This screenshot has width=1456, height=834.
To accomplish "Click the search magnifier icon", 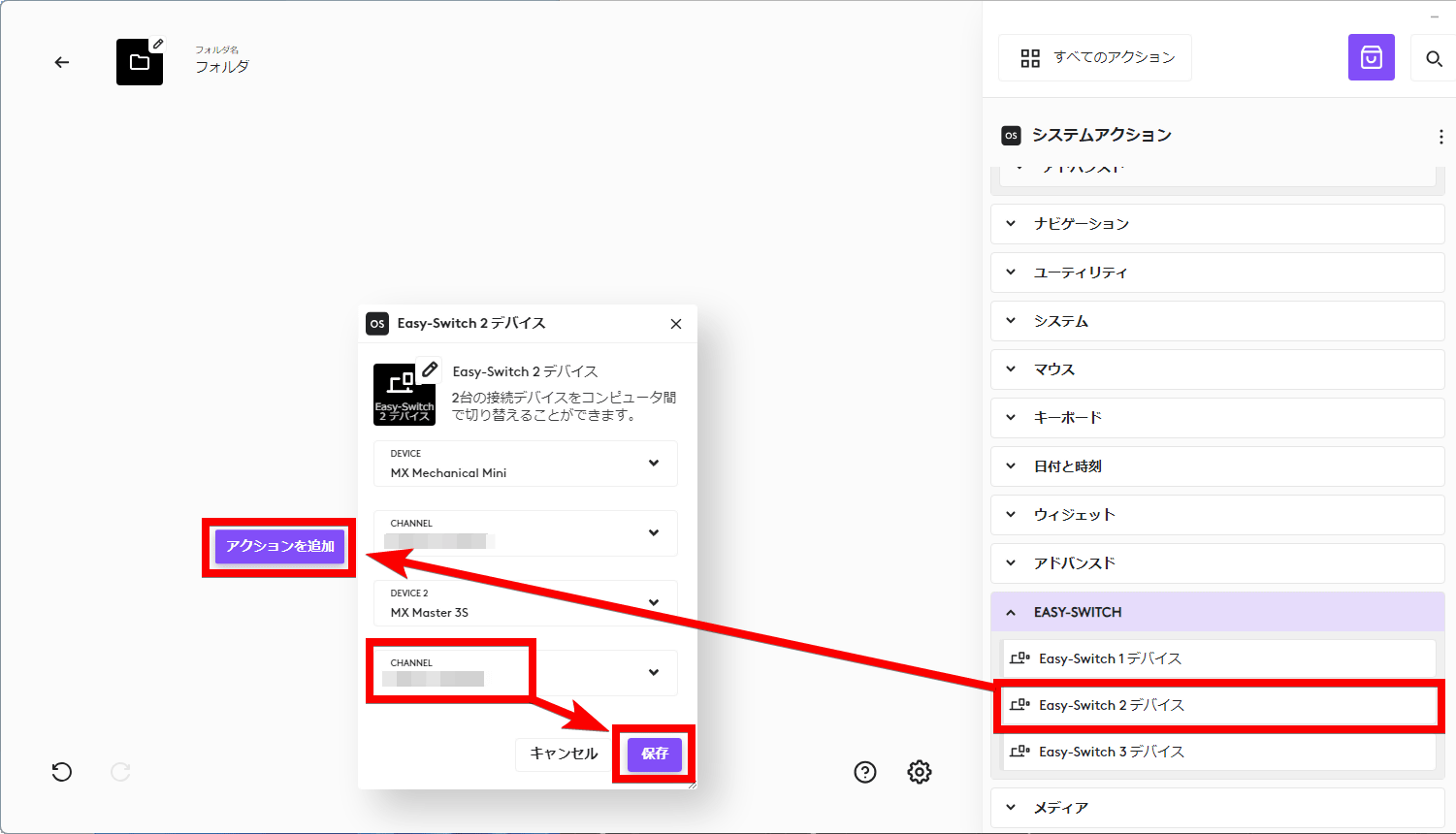I will pos(1434,59).
